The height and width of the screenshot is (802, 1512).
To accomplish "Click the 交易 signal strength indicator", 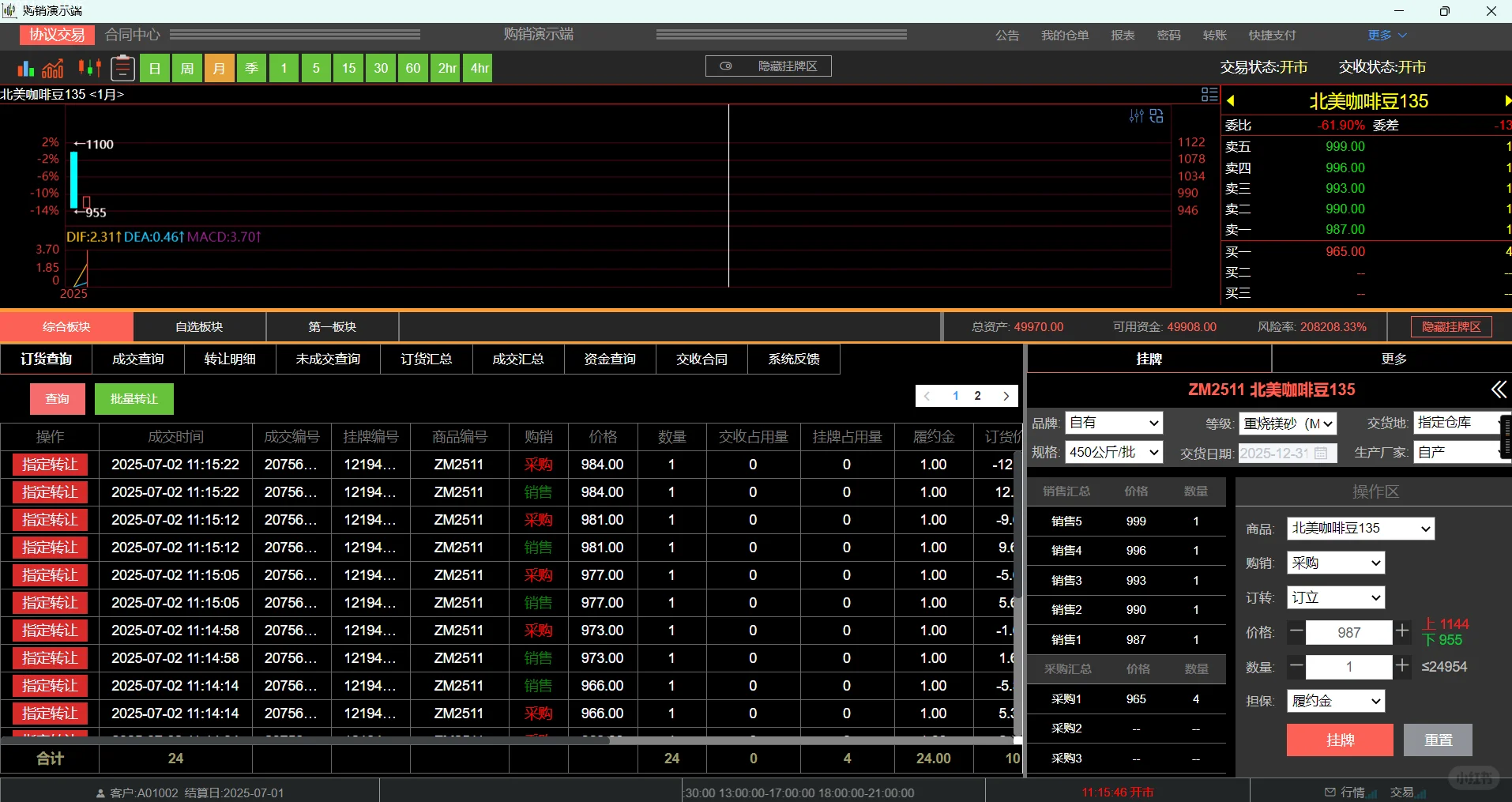I will point(1422,793).
